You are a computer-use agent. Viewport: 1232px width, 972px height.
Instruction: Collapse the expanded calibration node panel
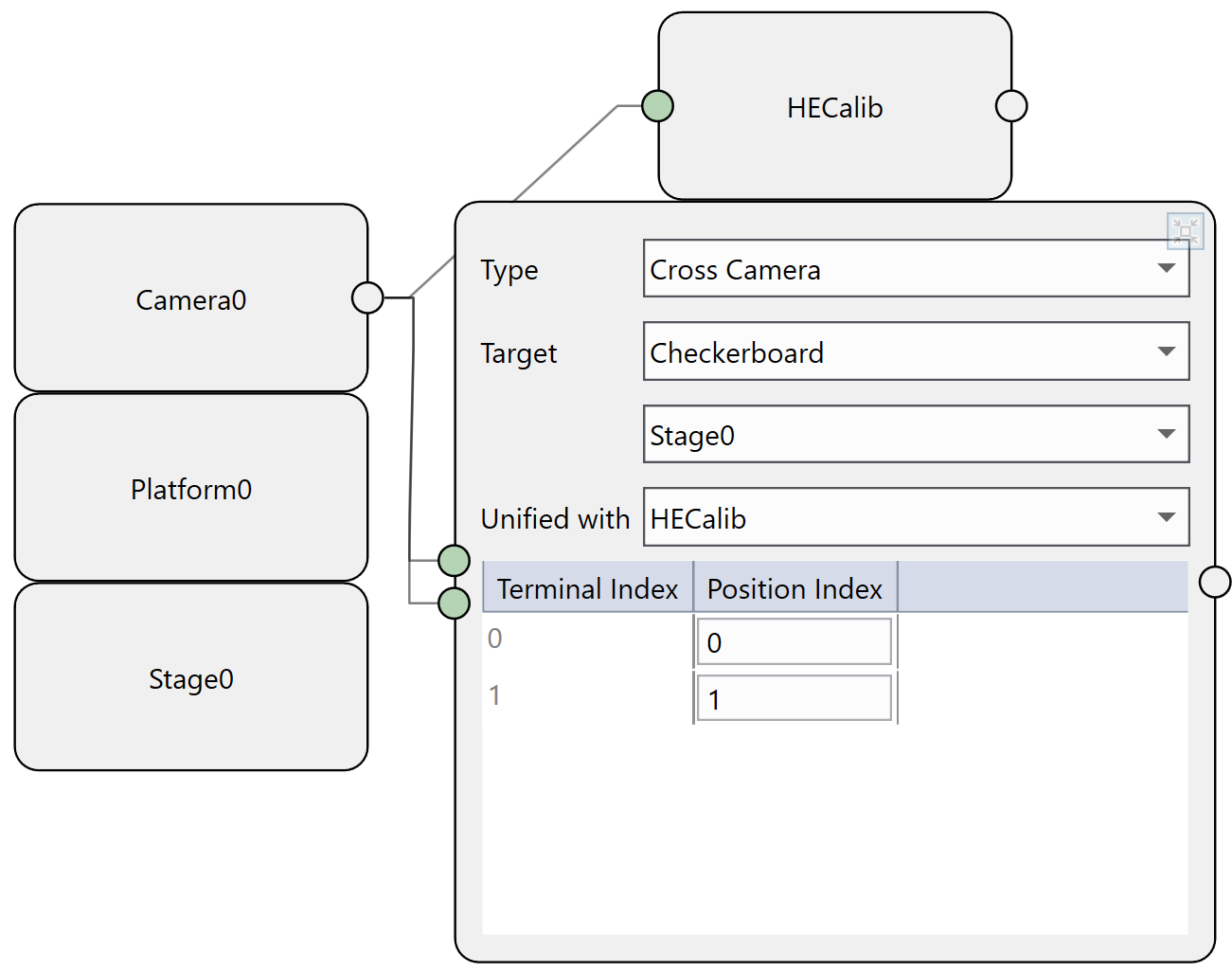(x=1185, y=231)
